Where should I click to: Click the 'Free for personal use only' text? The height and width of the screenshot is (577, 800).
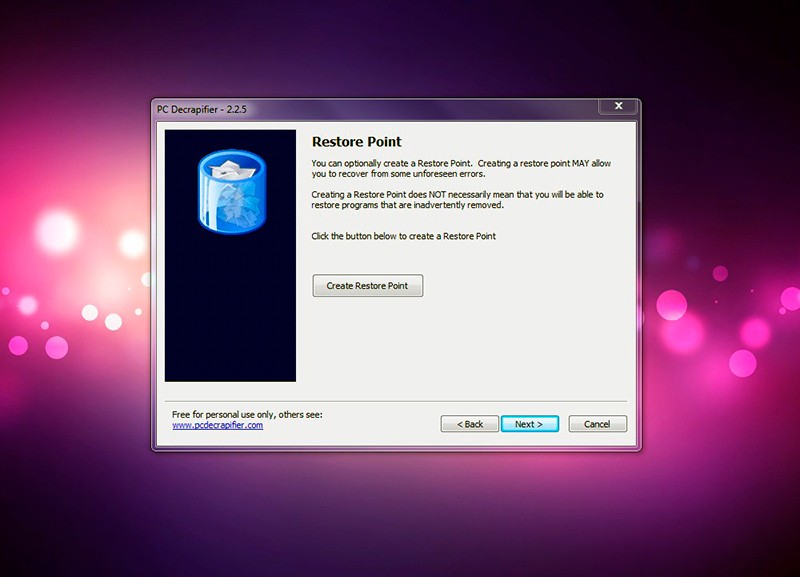(247, 414)
